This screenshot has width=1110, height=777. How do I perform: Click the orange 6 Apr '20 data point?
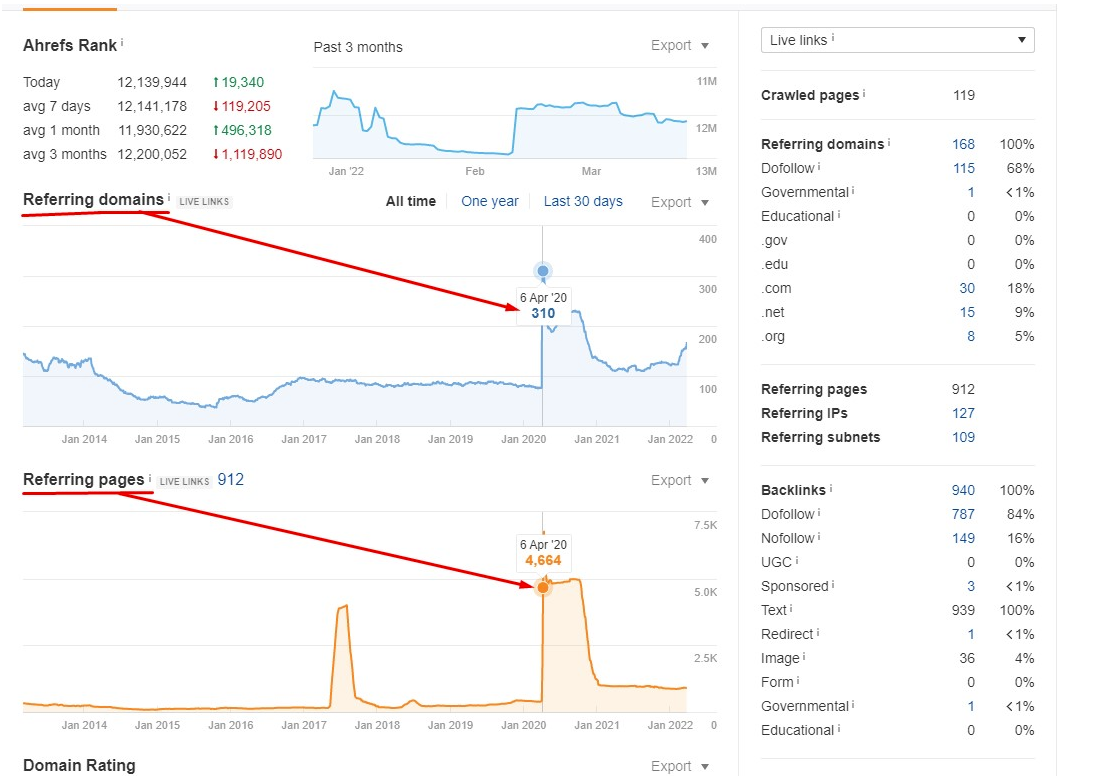543,587
